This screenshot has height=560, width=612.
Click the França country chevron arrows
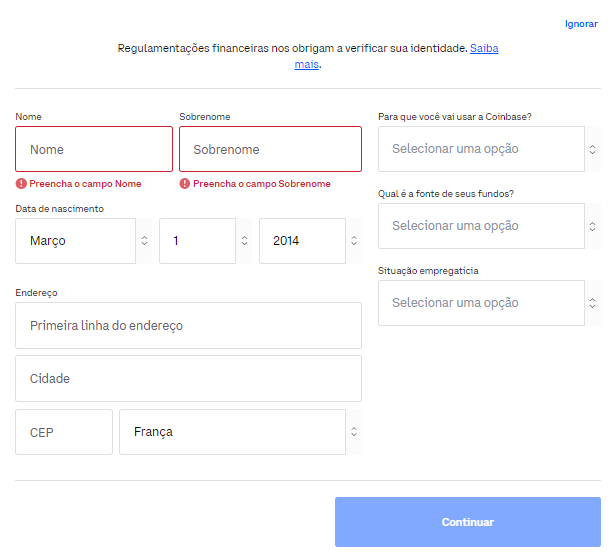353,432
